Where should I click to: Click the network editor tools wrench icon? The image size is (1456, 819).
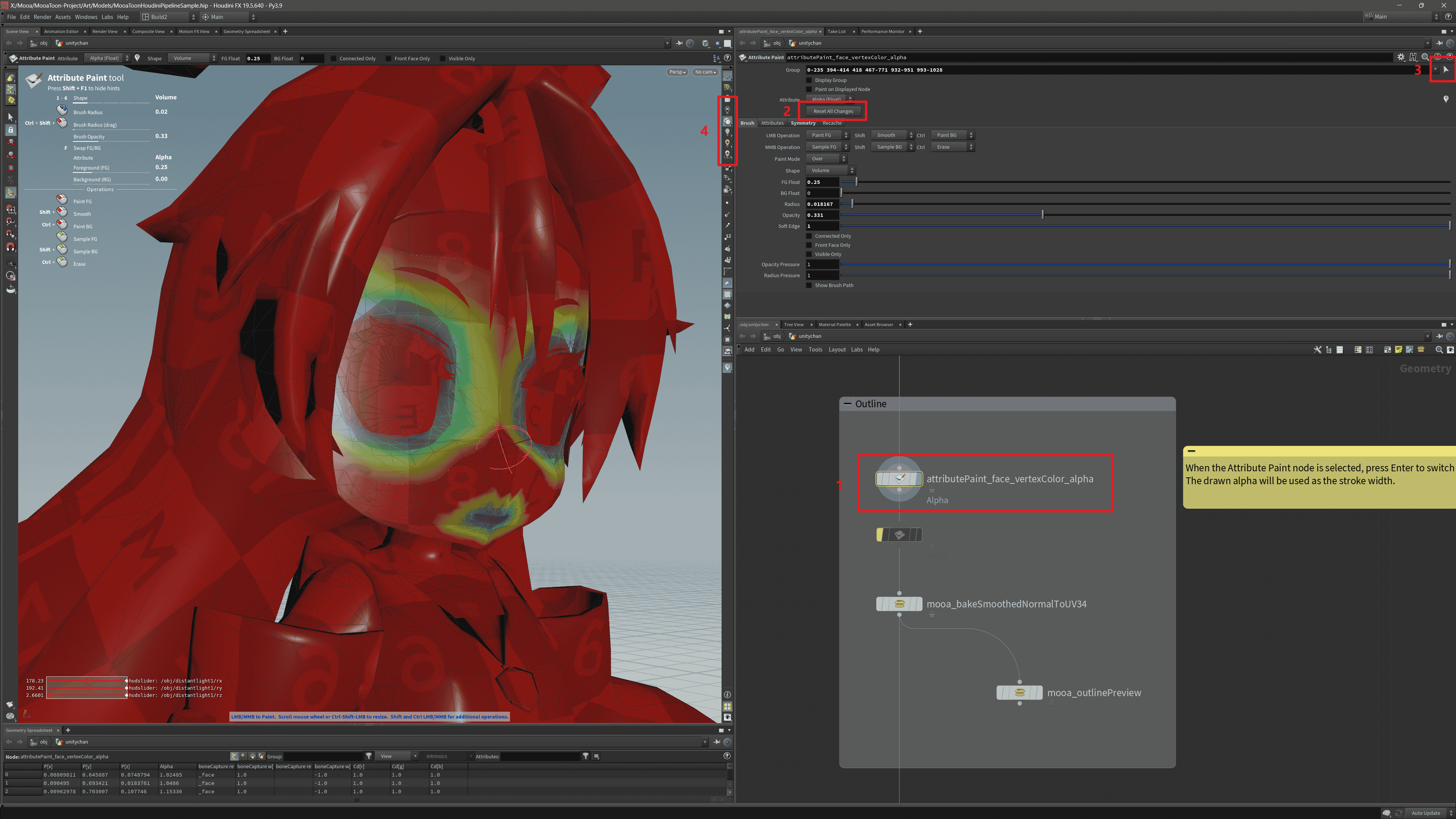point(1318,349)
